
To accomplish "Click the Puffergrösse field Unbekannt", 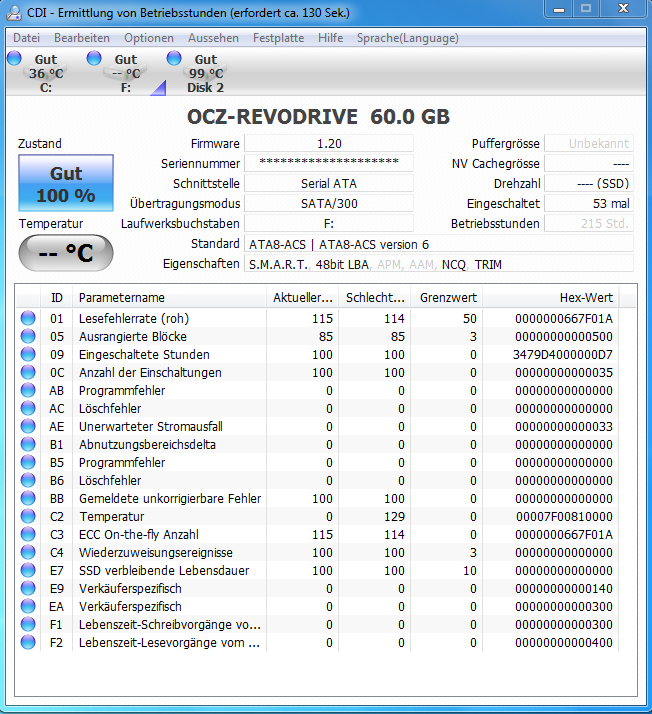I will pos(589,143).
